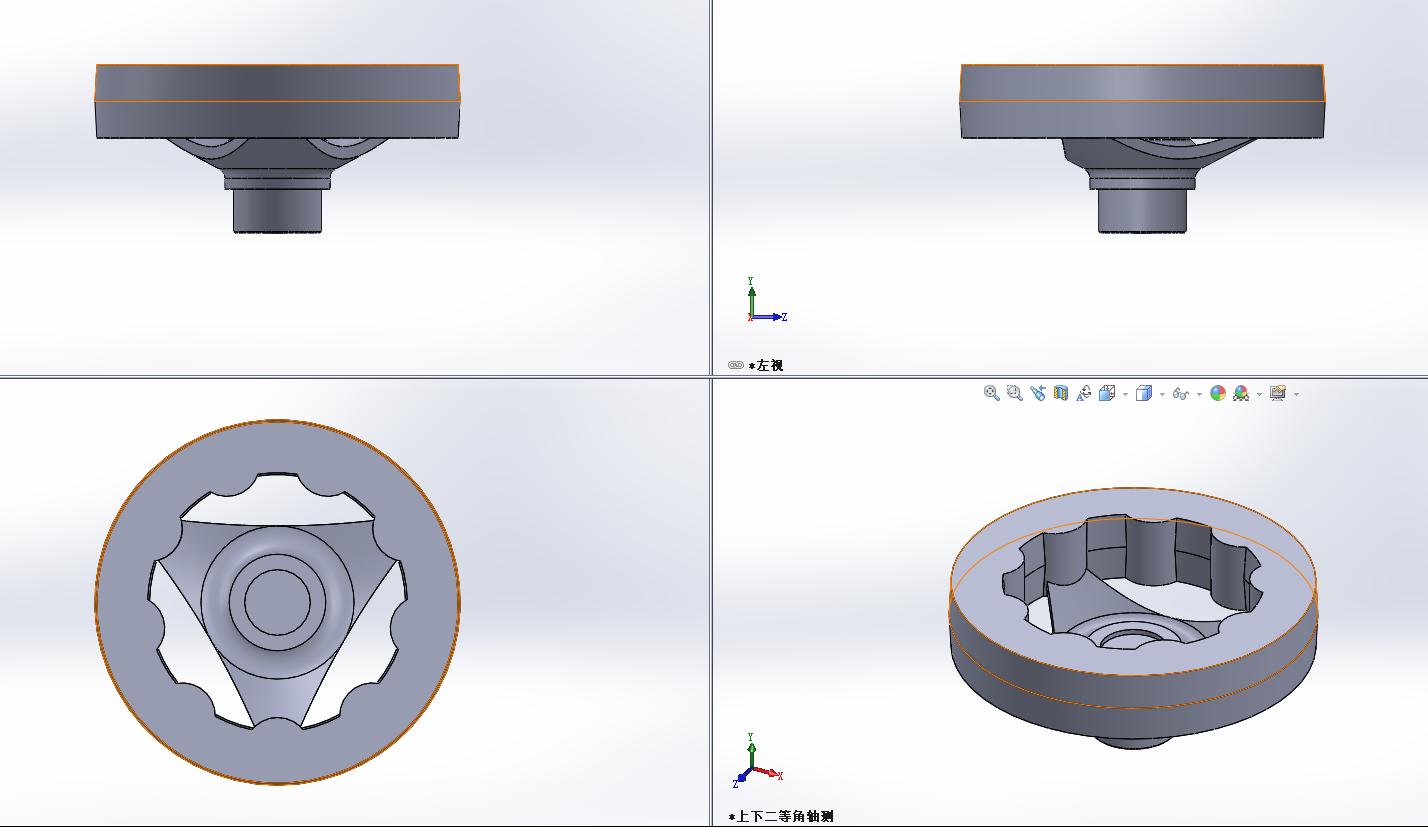Open Edit Appearance with the color ball icon
This screenshot has width=1428, height=827.
point(1218,394)
